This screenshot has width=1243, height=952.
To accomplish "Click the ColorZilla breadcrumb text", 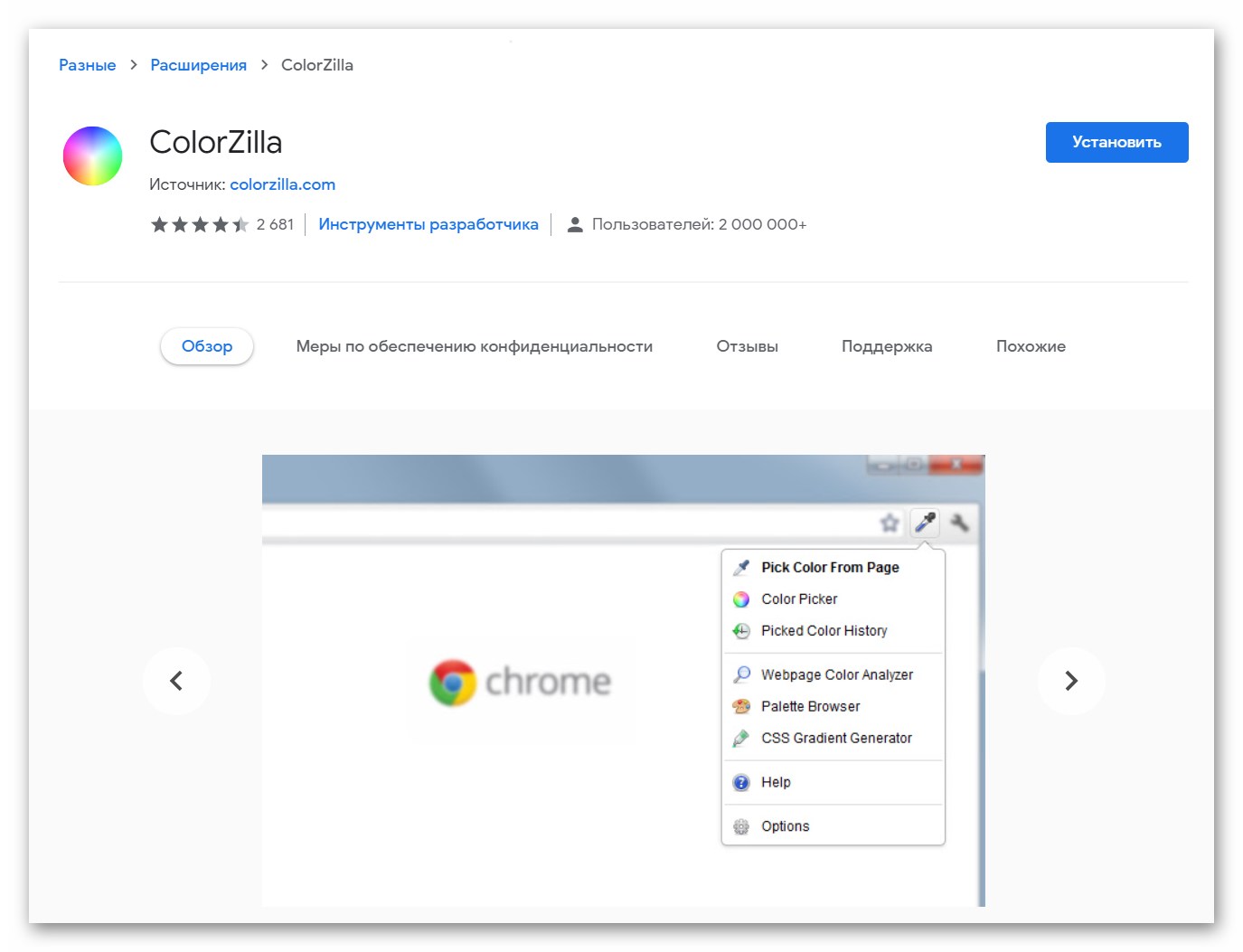I will [317, 65].
